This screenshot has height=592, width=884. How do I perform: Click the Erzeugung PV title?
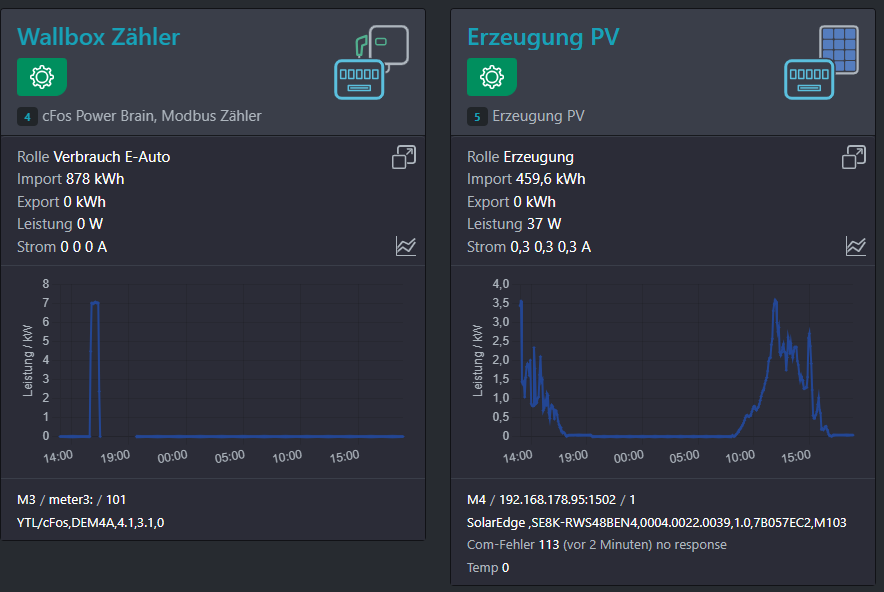(543, 37)
